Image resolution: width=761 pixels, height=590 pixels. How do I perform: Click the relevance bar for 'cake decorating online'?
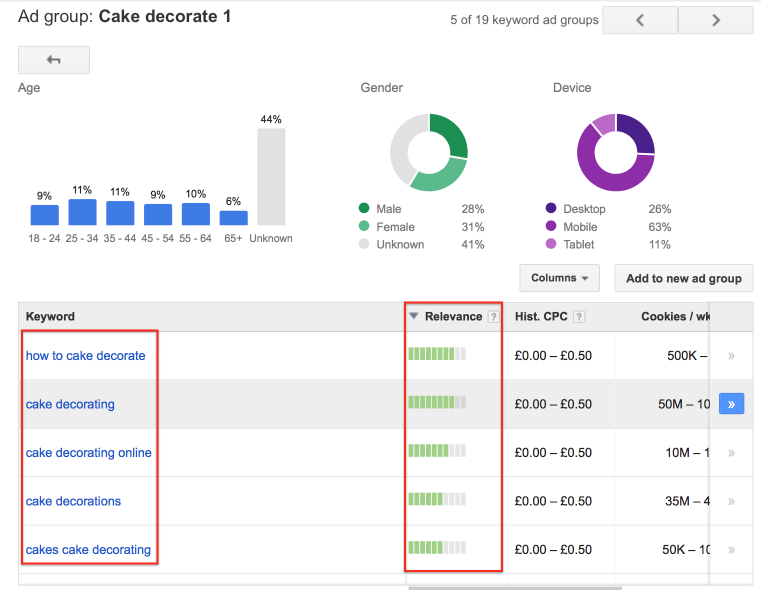pyautogui.click(x=437, y=451)
